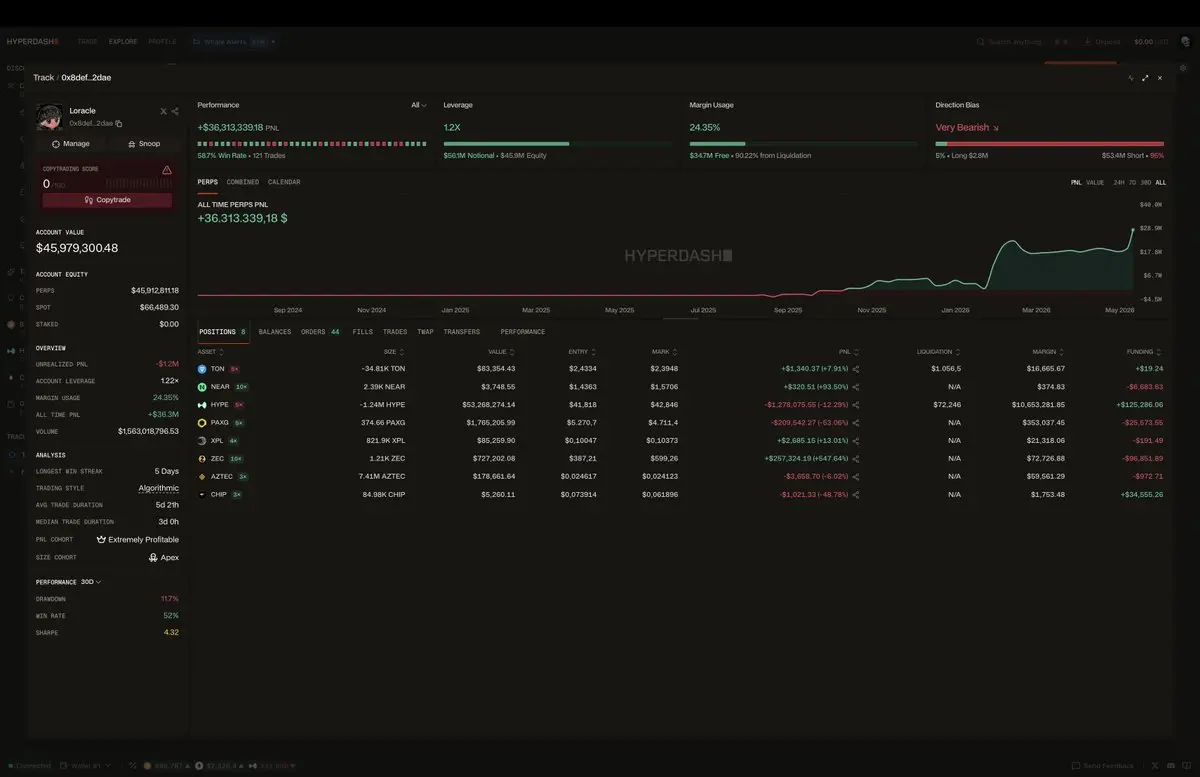Sort positions by MARK column
The width and height of the screenshot is (1200, 777).
[x=665, y=352]
